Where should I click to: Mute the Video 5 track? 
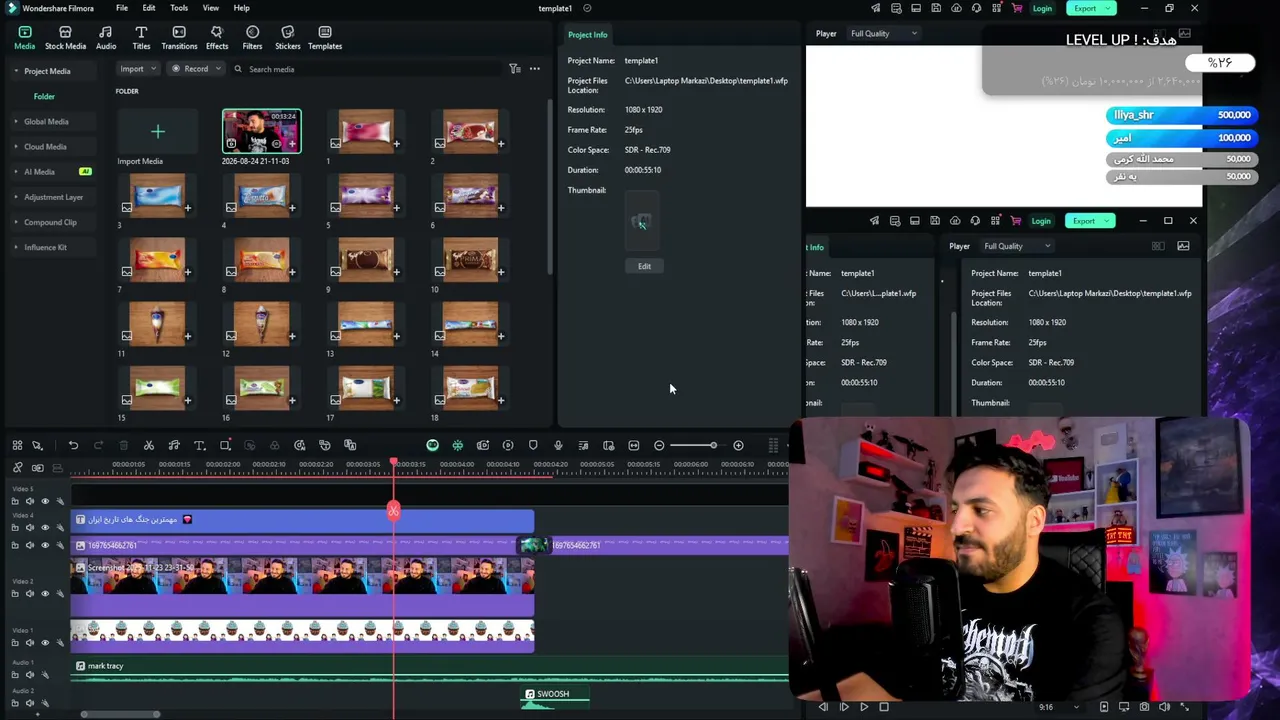click(30, 501)
